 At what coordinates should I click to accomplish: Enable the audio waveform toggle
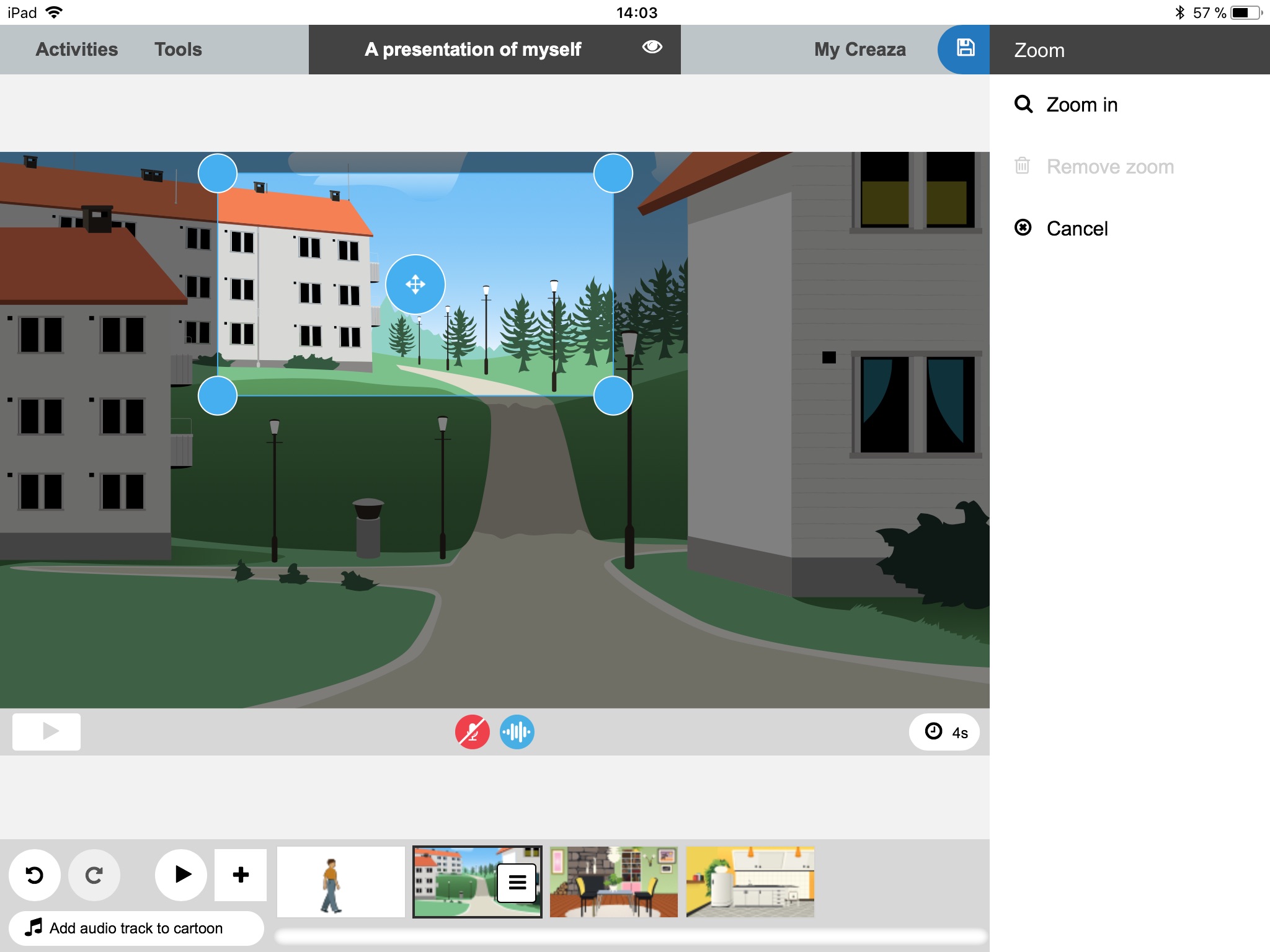[516, 731]
